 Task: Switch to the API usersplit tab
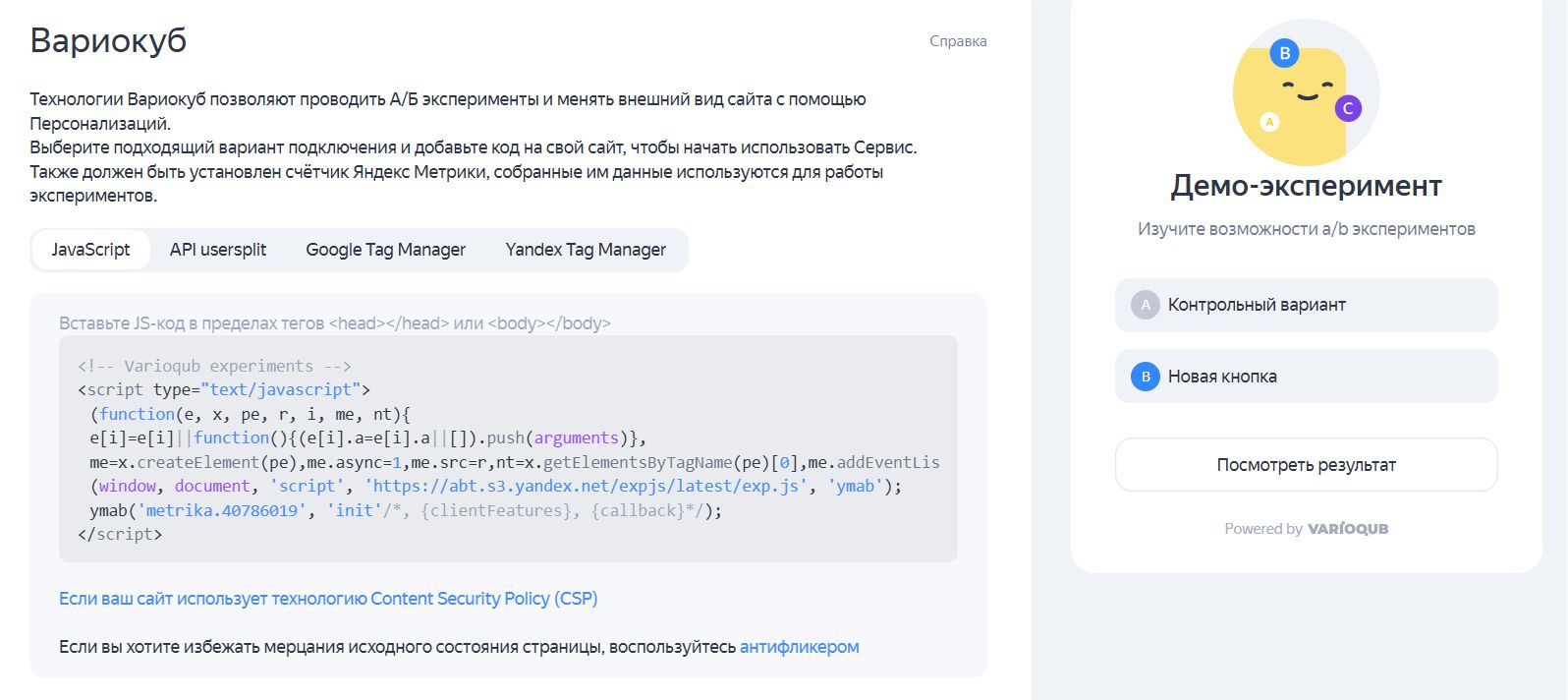(x=217, y=250)
